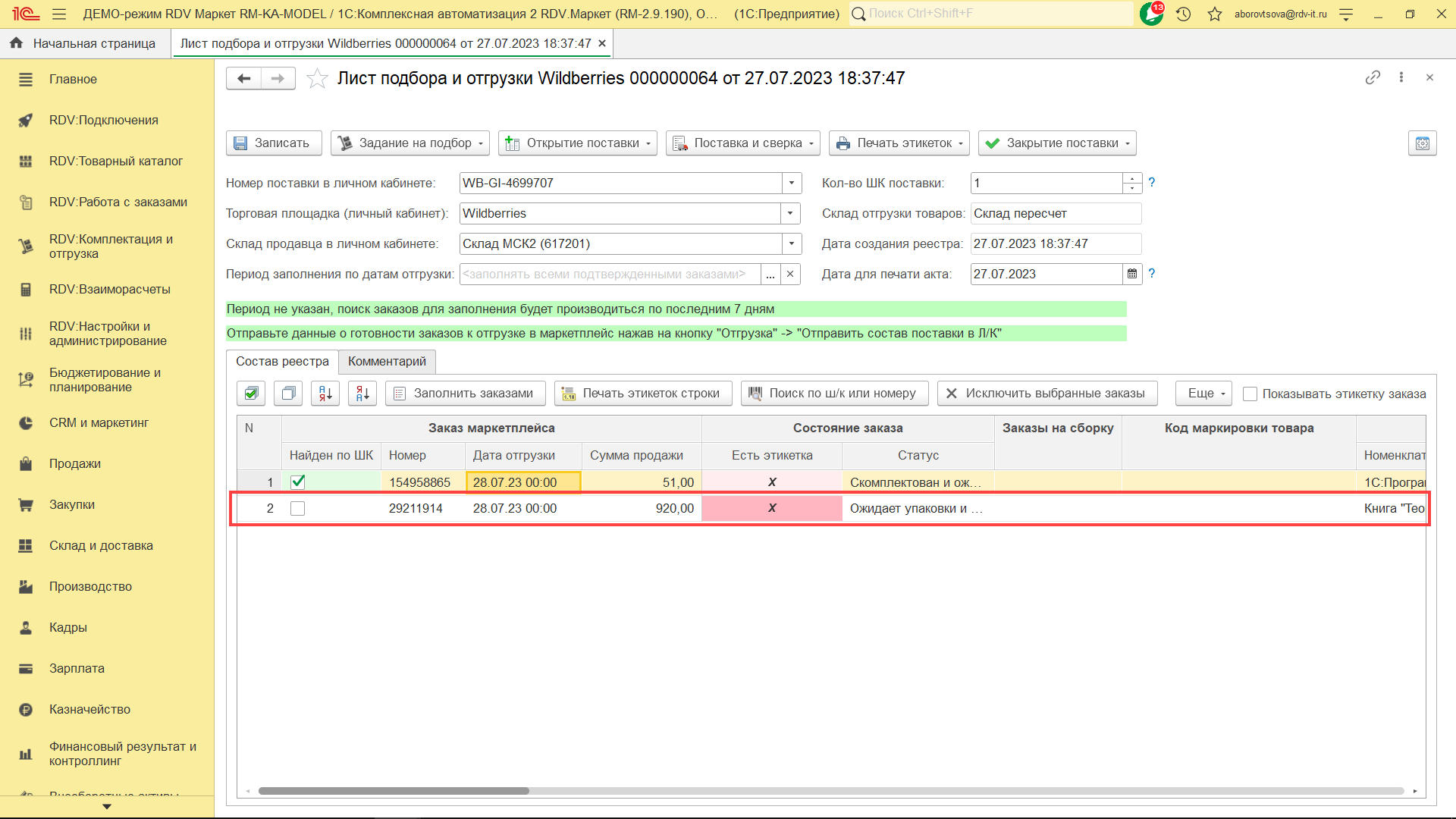Expand the Еще menu button
The height and width of the screenshot is (819, 1456).
tap(1204, 393)
